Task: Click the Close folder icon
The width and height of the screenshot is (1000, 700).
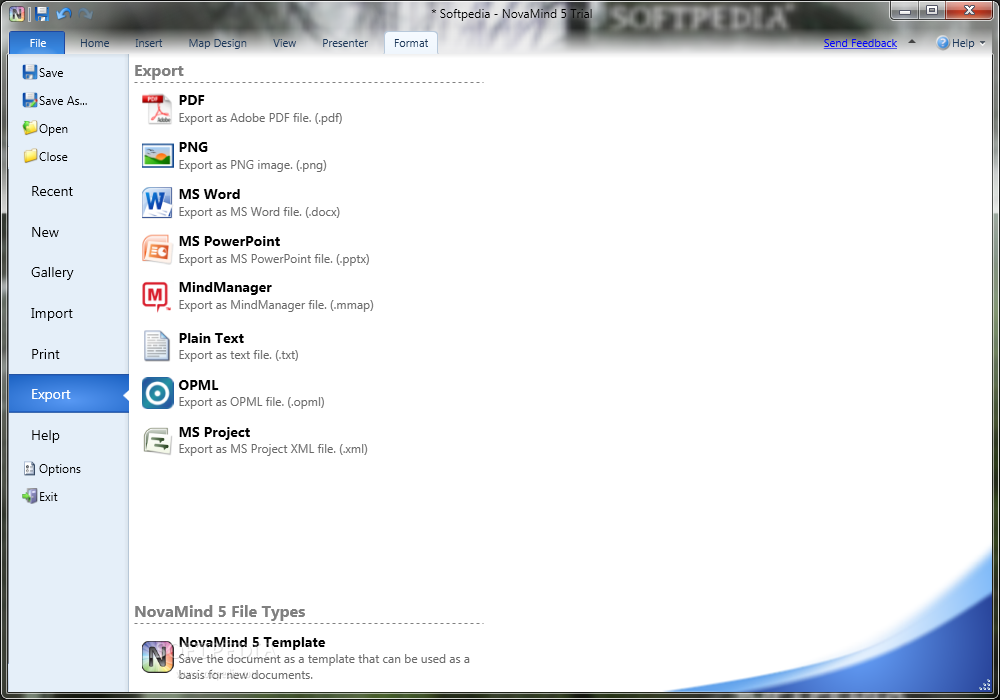Action: [29, 156]
